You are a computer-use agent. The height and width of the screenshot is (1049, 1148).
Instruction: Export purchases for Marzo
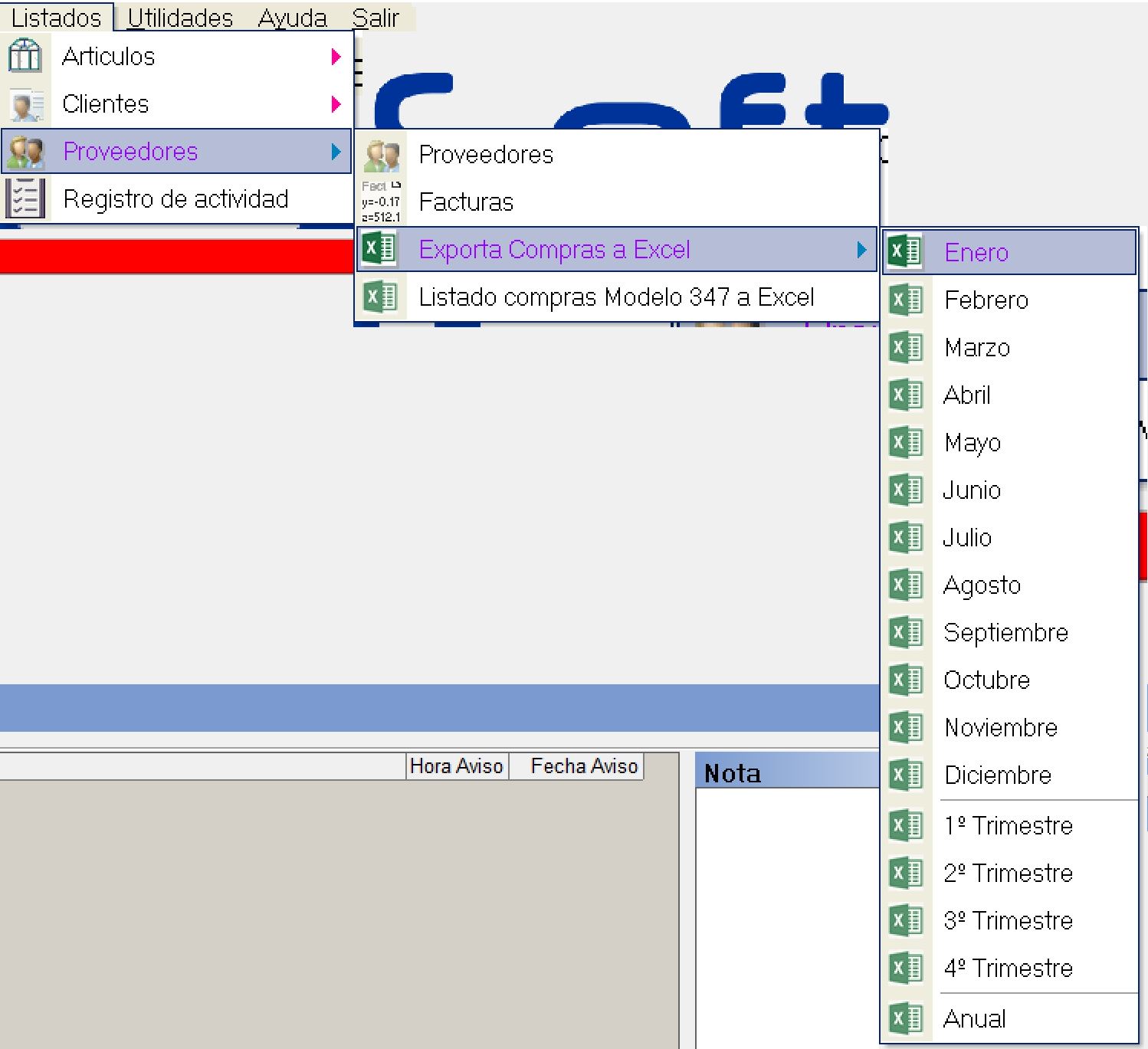tap(977, 348)
